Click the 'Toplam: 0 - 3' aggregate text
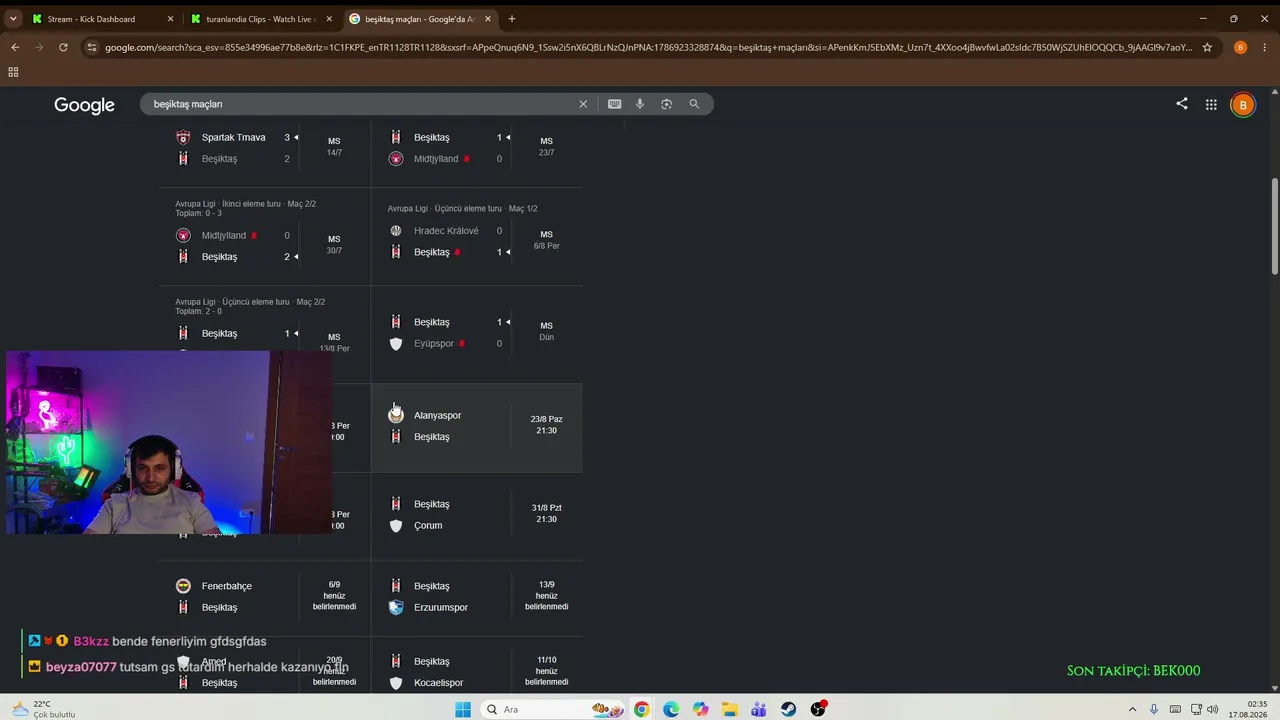This screenshot has height=720, width=1280. tap(199, 213)
